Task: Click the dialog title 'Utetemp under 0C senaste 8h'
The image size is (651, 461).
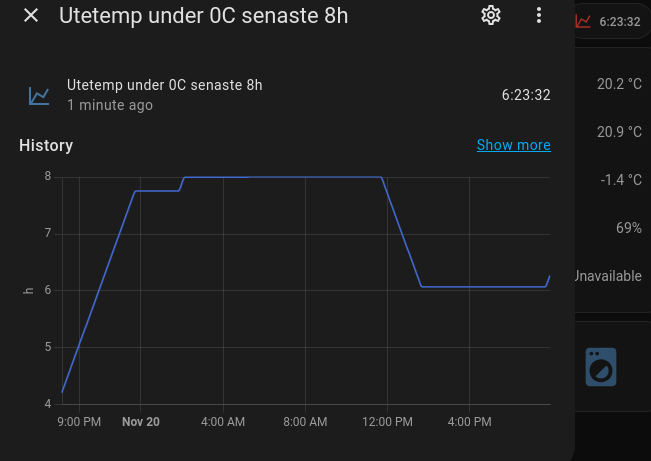Action: tap(203, 16)
